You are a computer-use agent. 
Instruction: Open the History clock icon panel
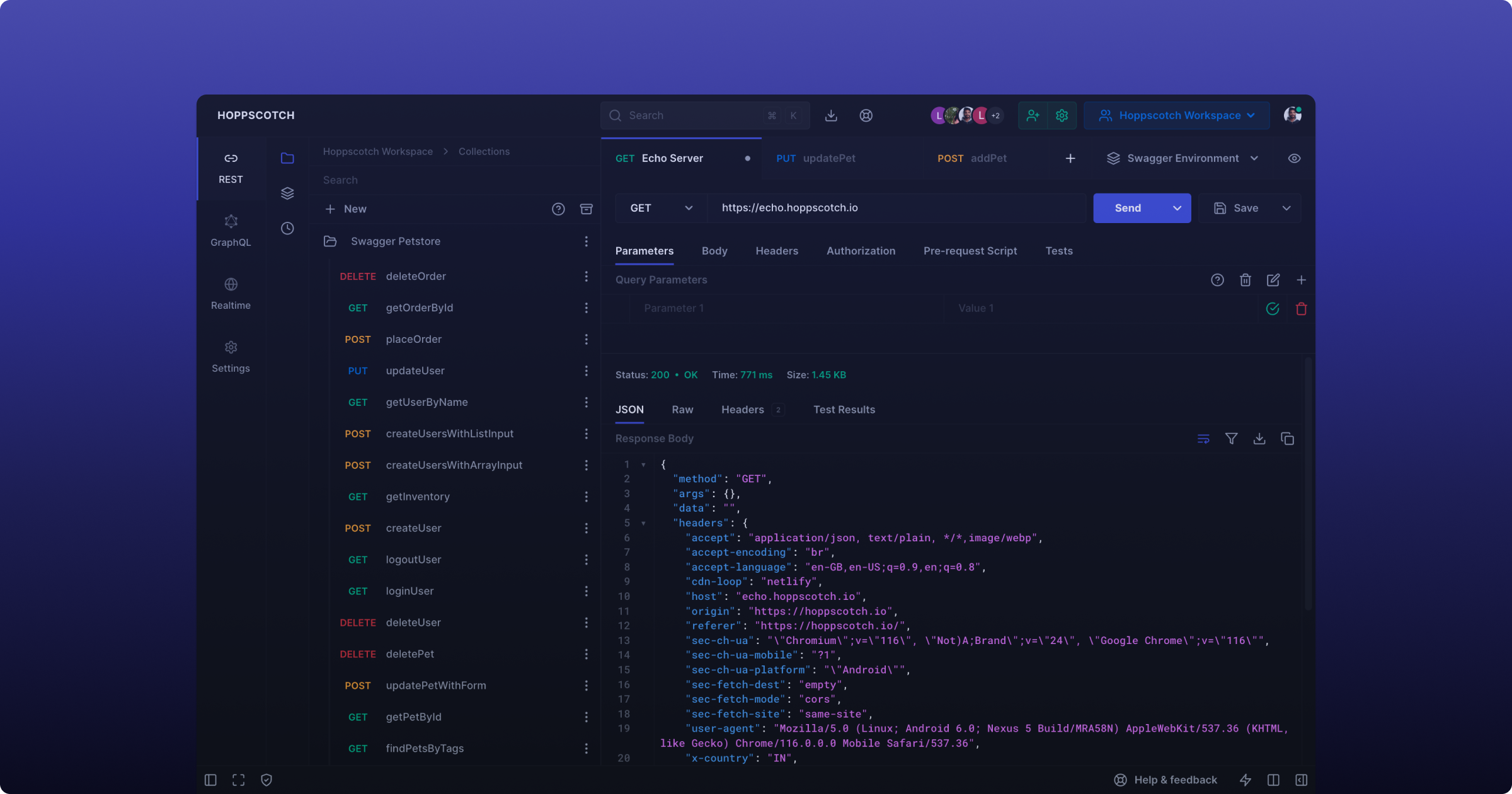287,228
